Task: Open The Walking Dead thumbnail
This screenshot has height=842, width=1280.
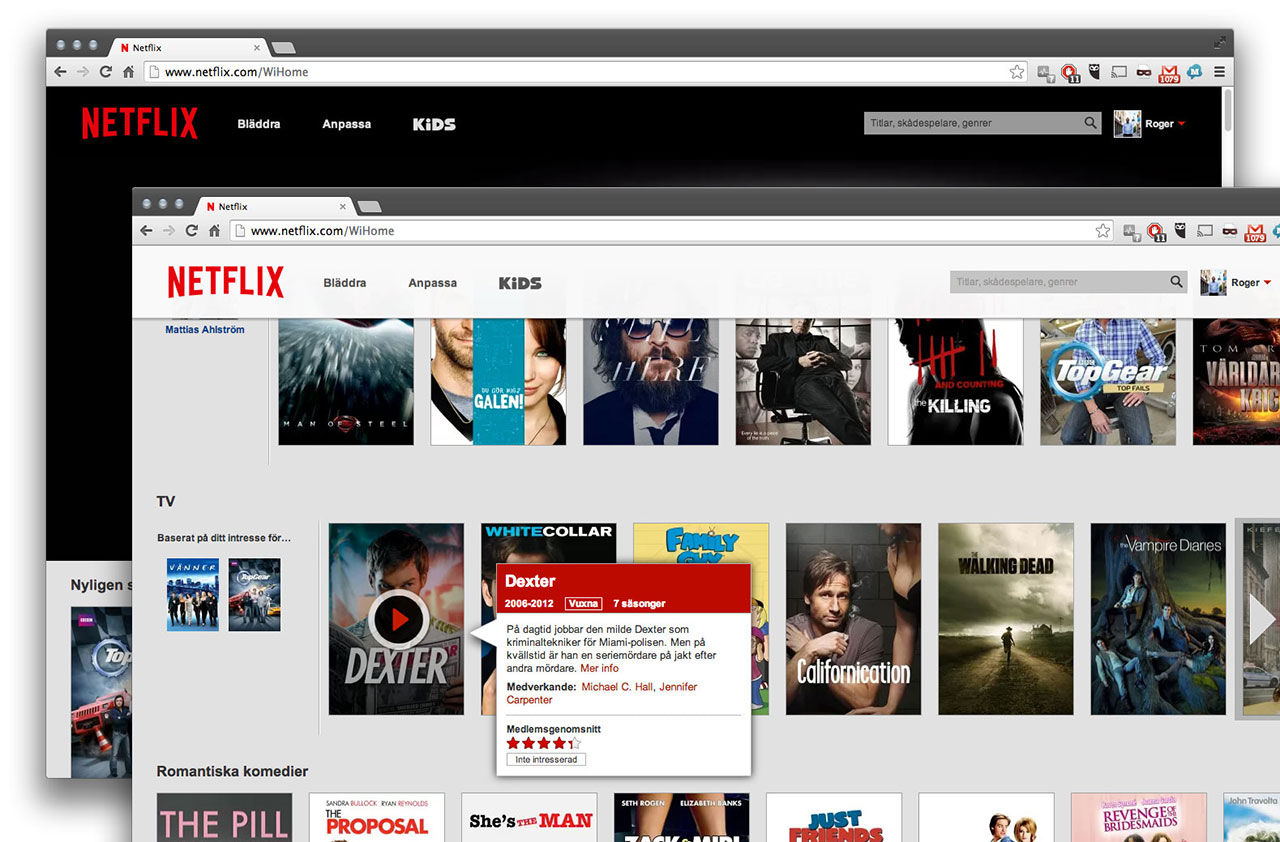Action: point(1006,618)
